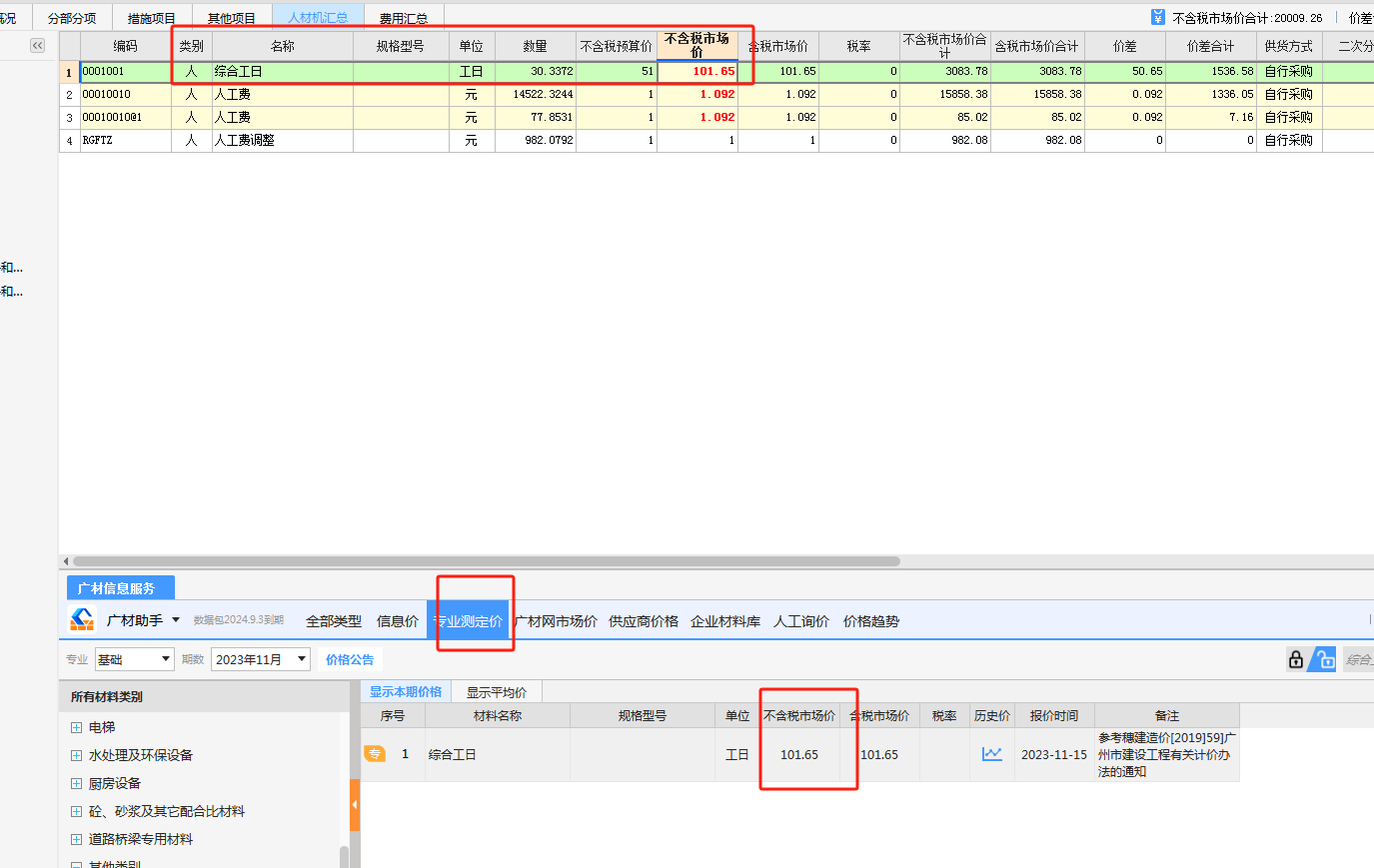Expand the 道路桥梁专用材料 category

point(76,839)
